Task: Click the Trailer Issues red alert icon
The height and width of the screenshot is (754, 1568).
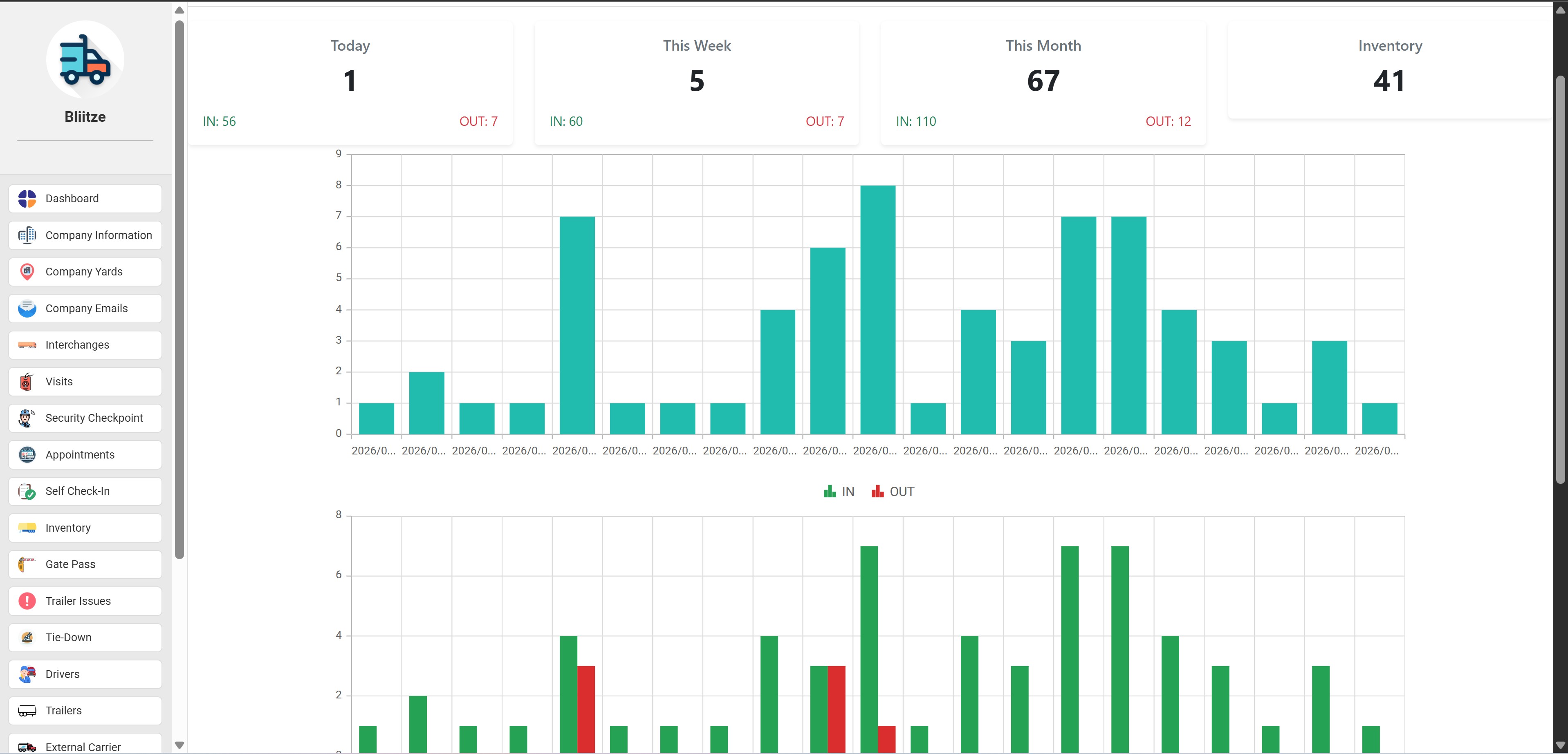Action: [27, 601]
